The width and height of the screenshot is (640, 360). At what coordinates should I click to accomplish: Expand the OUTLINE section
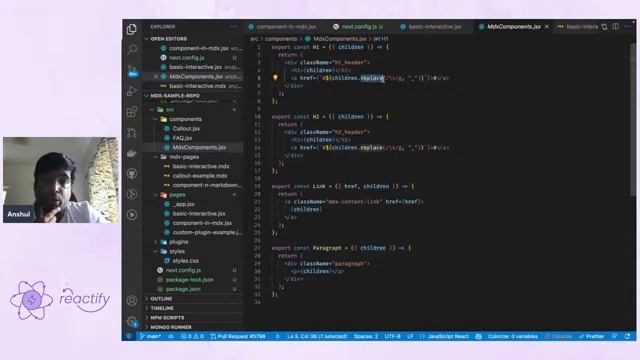coord(161,299)
